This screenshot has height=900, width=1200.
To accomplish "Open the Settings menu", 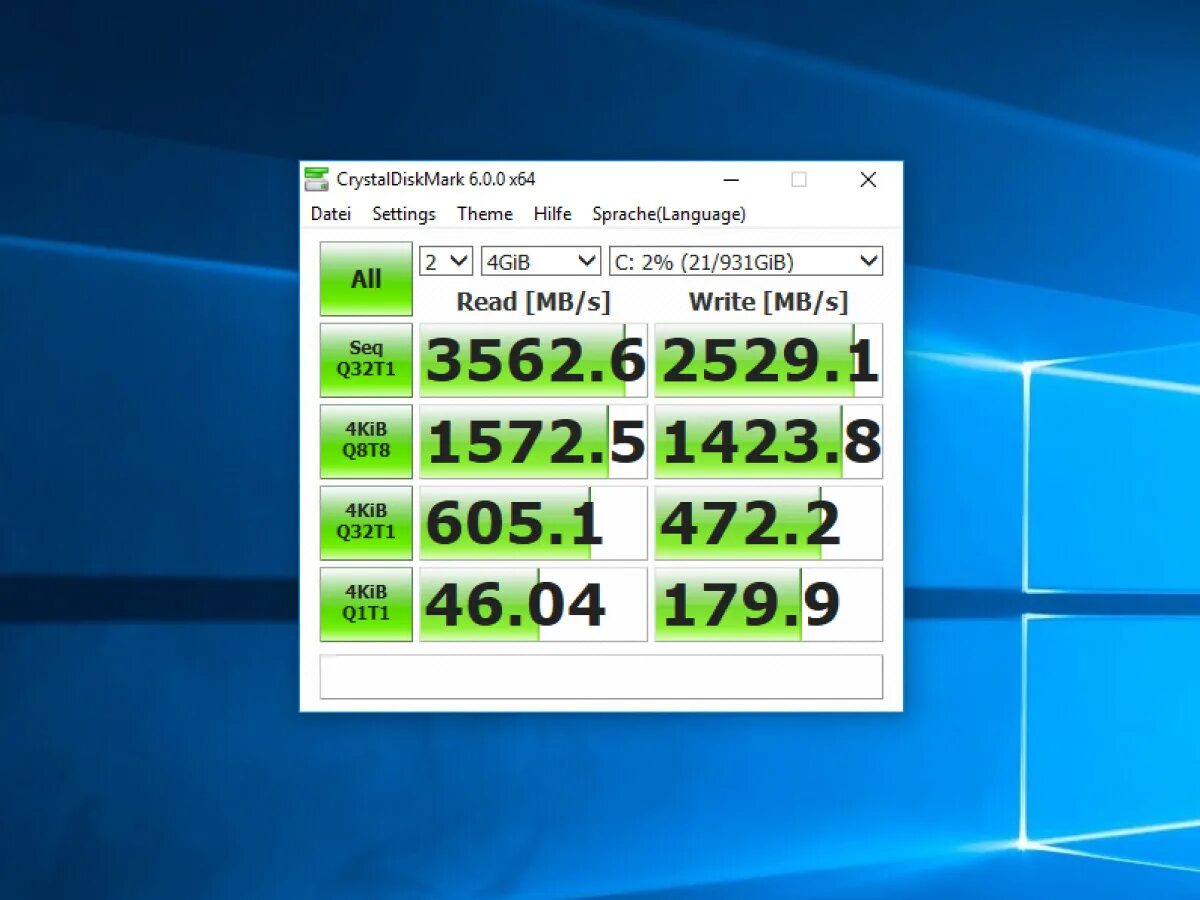I will point(403,213).
